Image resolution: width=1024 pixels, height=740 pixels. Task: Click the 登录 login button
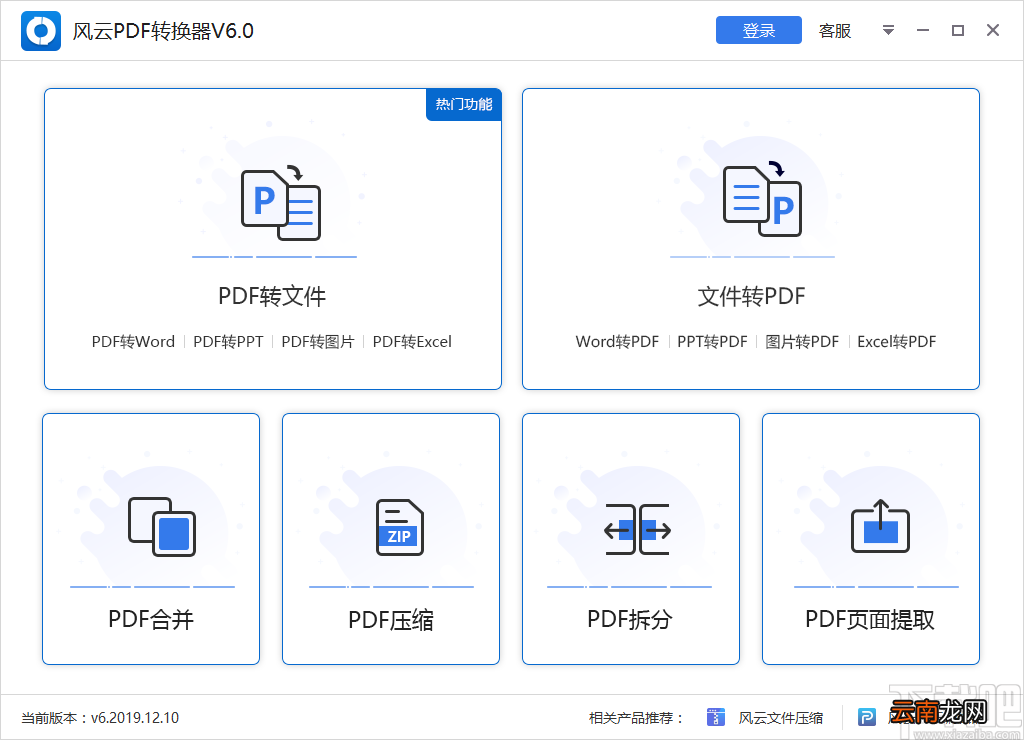[x=758, y=30]
